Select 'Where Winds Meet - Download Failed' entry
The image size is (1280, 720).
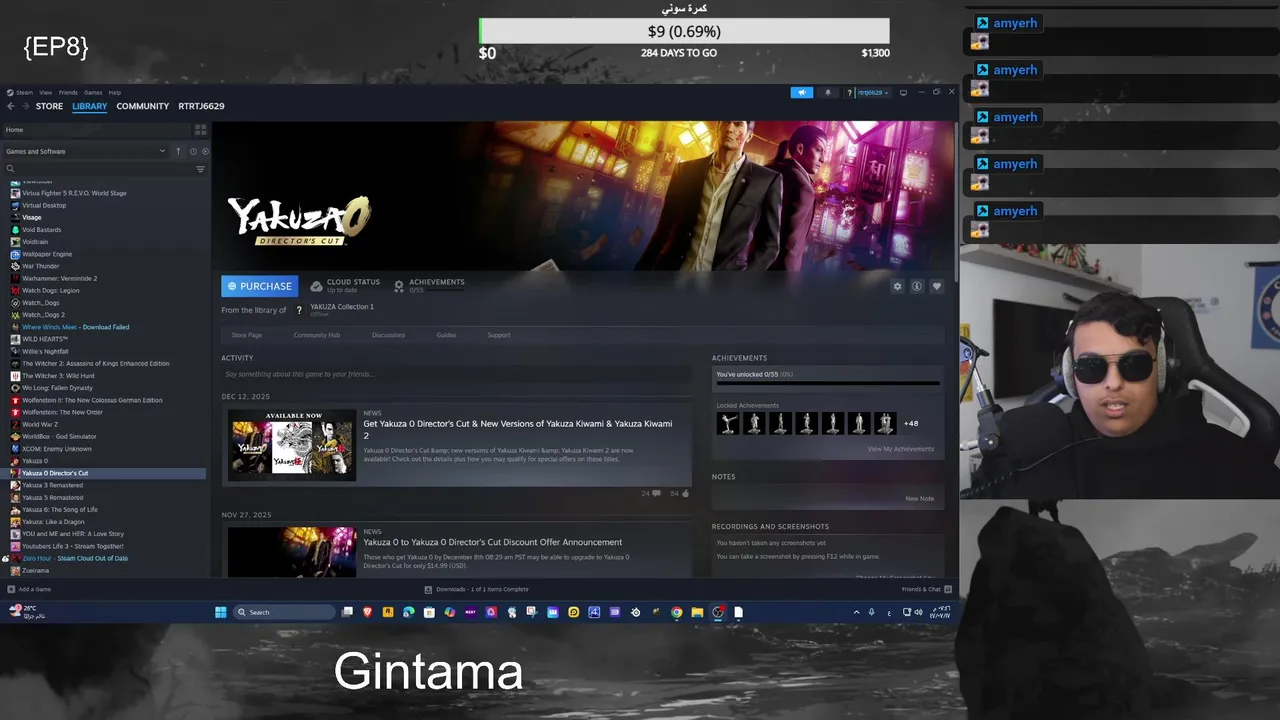[x=75, y=327]
